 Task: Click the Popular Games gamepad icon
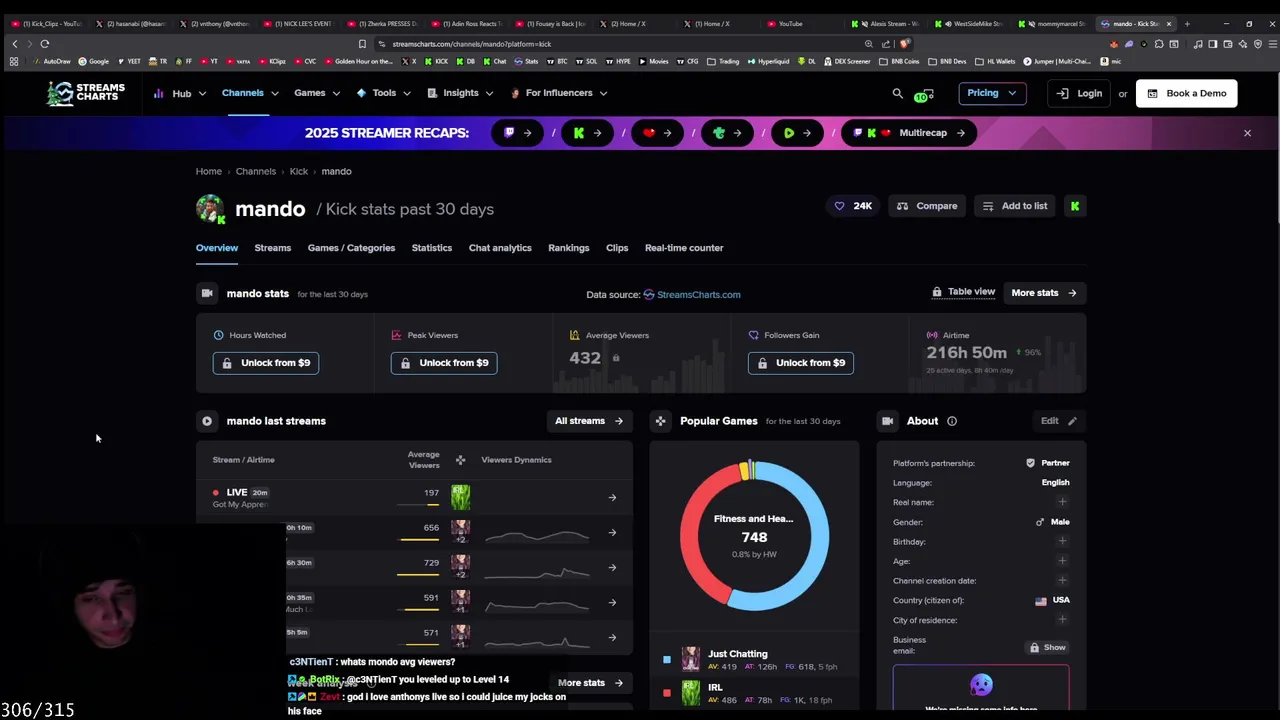[x=660, y=421]
